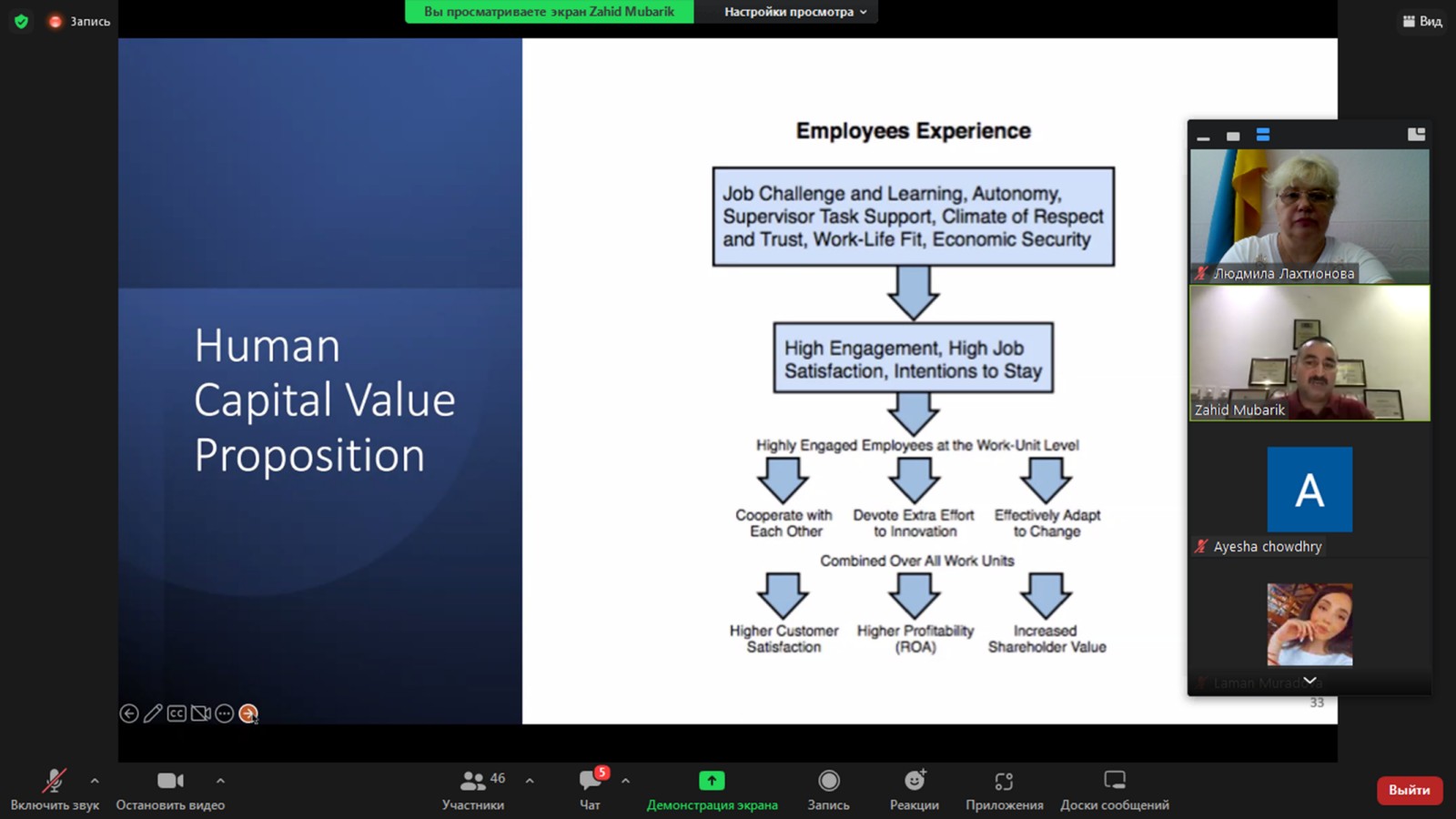
Task: Open the Участники participants panel
Action: click(x=473, y=789)
